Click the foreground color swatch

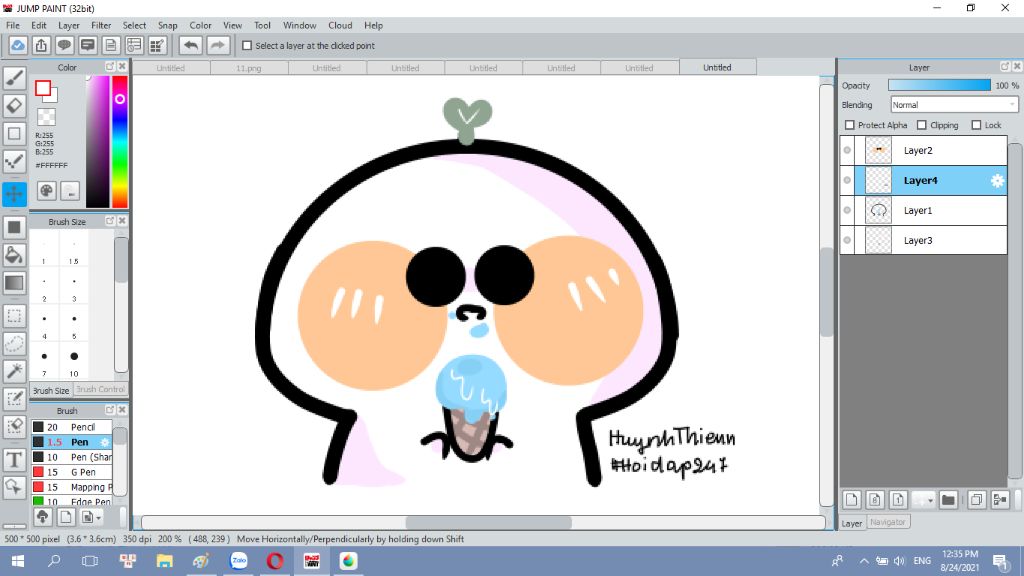(x=43, y=88)
